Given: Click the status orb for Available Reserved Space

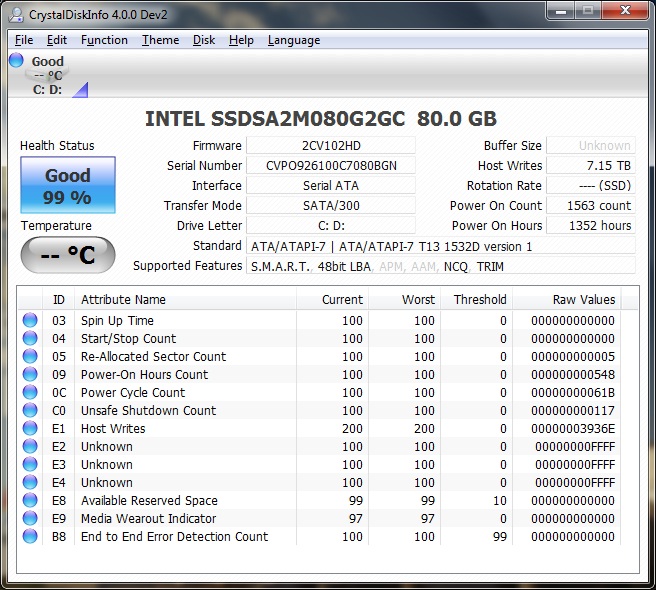Looking at the screenshot, I should point(30,500).
